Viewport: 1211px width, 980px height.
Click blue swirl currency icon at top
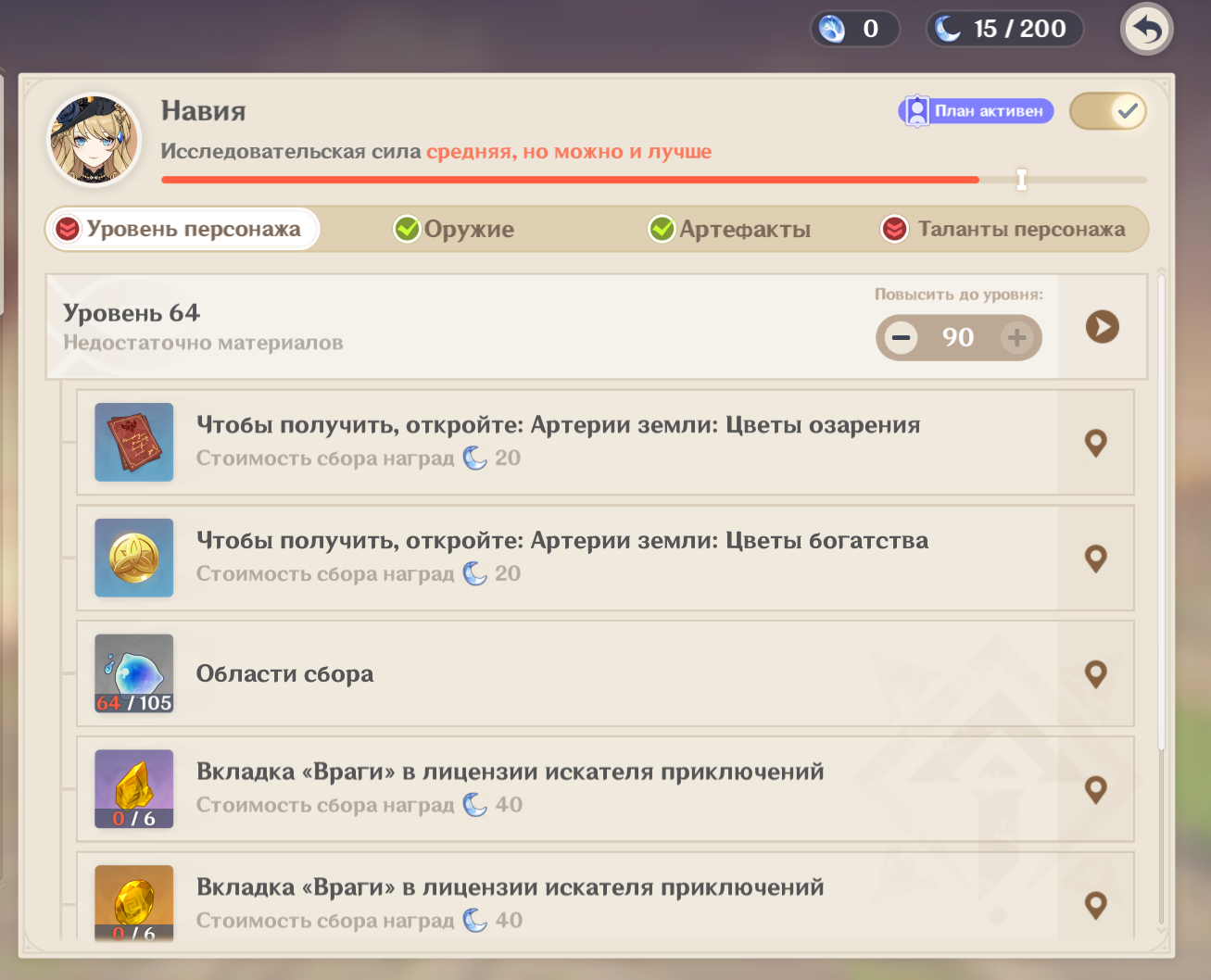point(833,29)
